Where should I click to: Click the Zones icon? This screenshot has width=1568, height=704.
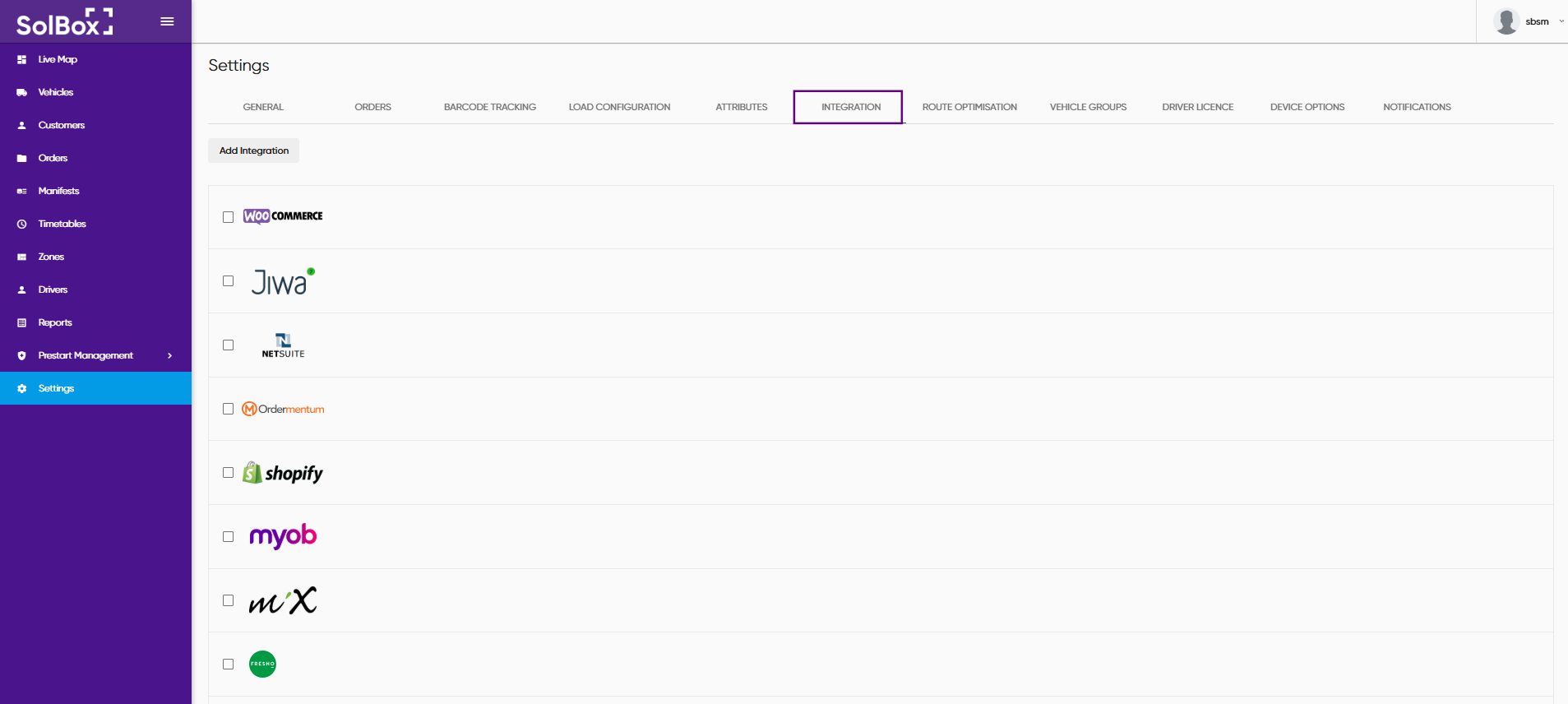point(21,257)
